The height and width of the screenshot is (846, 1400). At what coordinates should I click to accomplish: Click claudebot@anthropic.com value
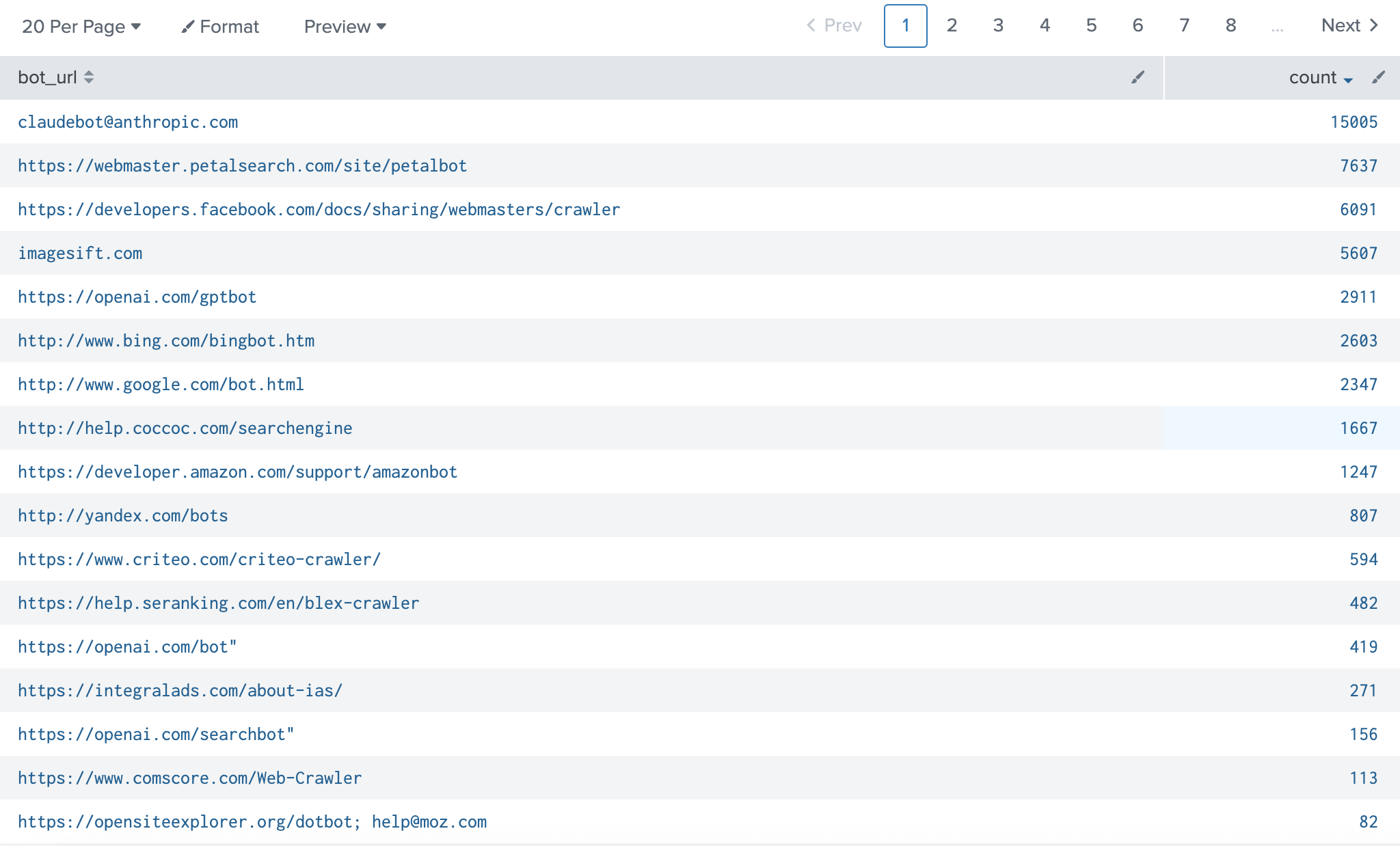pos(128,122)
